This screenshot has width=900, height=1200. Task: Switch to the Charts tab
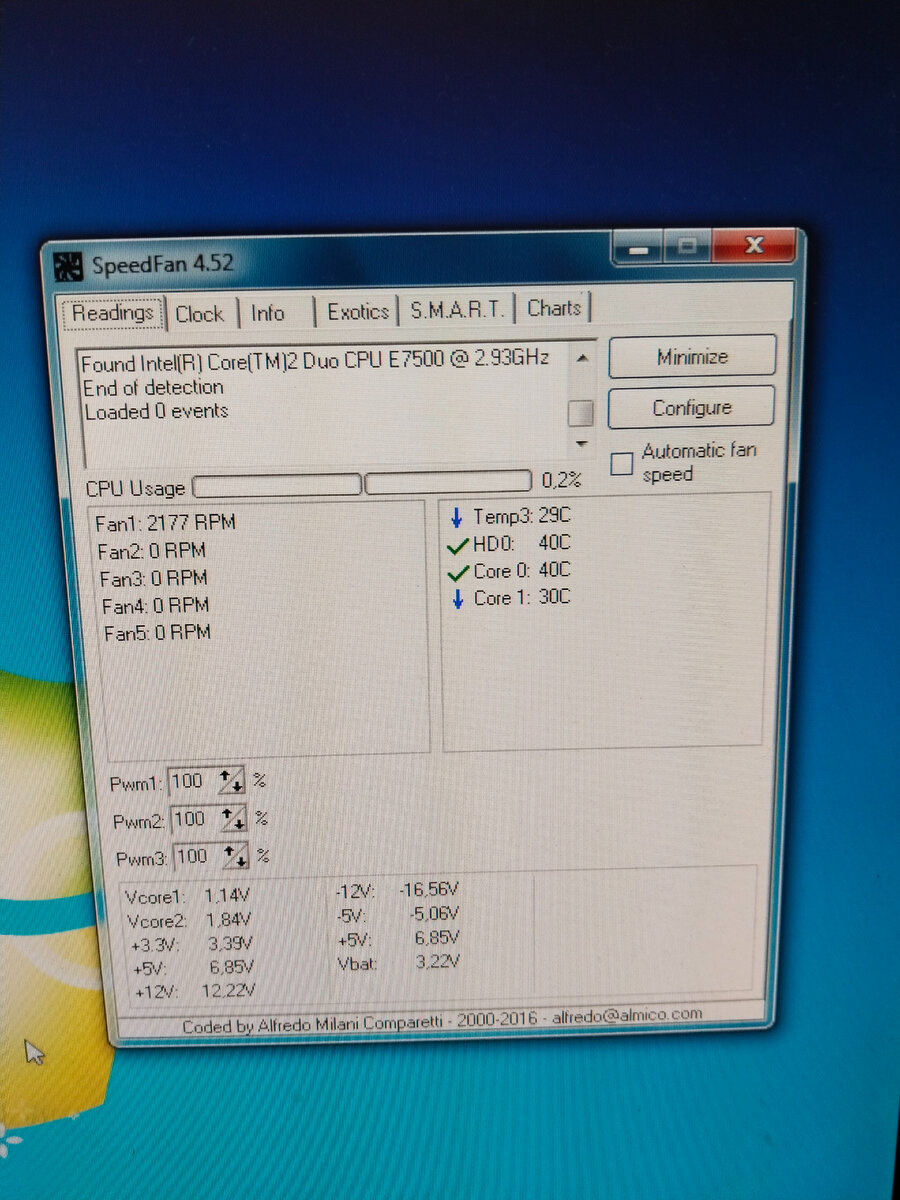(x=554, y=308)
